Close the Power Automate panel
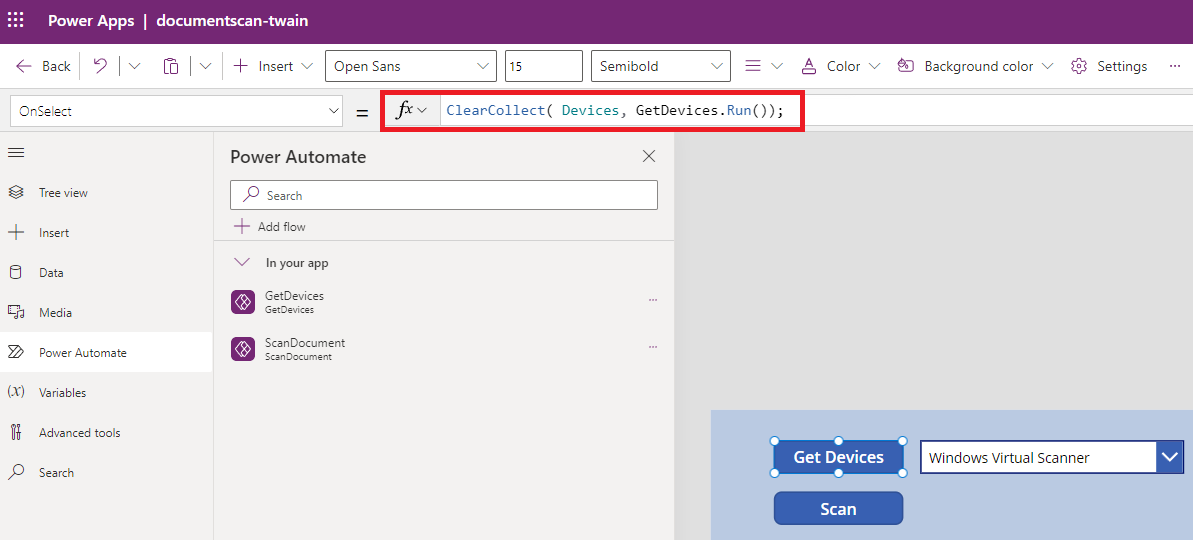This screenshot has height=540, width=1193. pos(649,156)
